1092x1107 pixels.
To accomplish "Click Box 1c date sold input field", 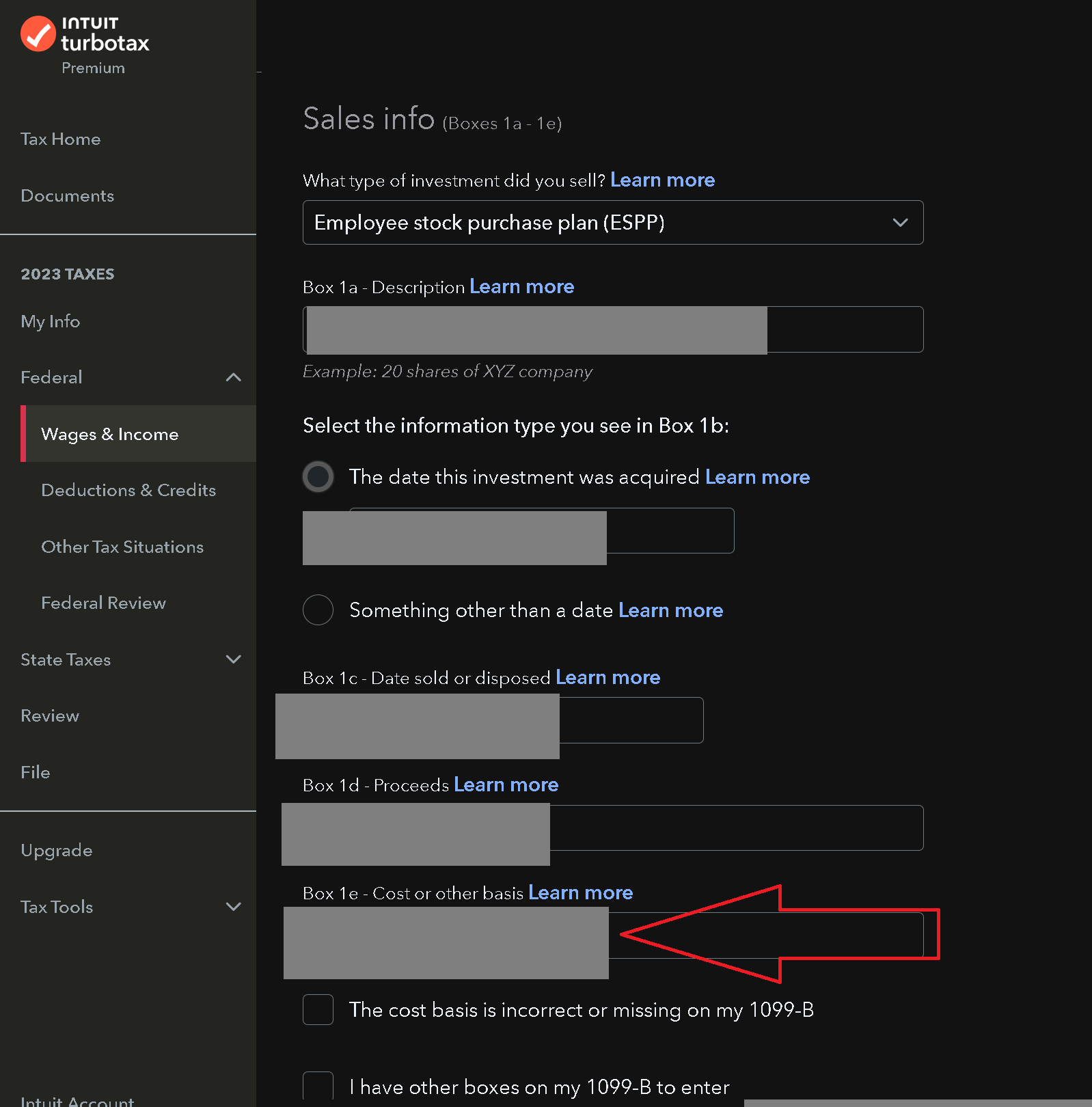I will (x=503, y=720).
